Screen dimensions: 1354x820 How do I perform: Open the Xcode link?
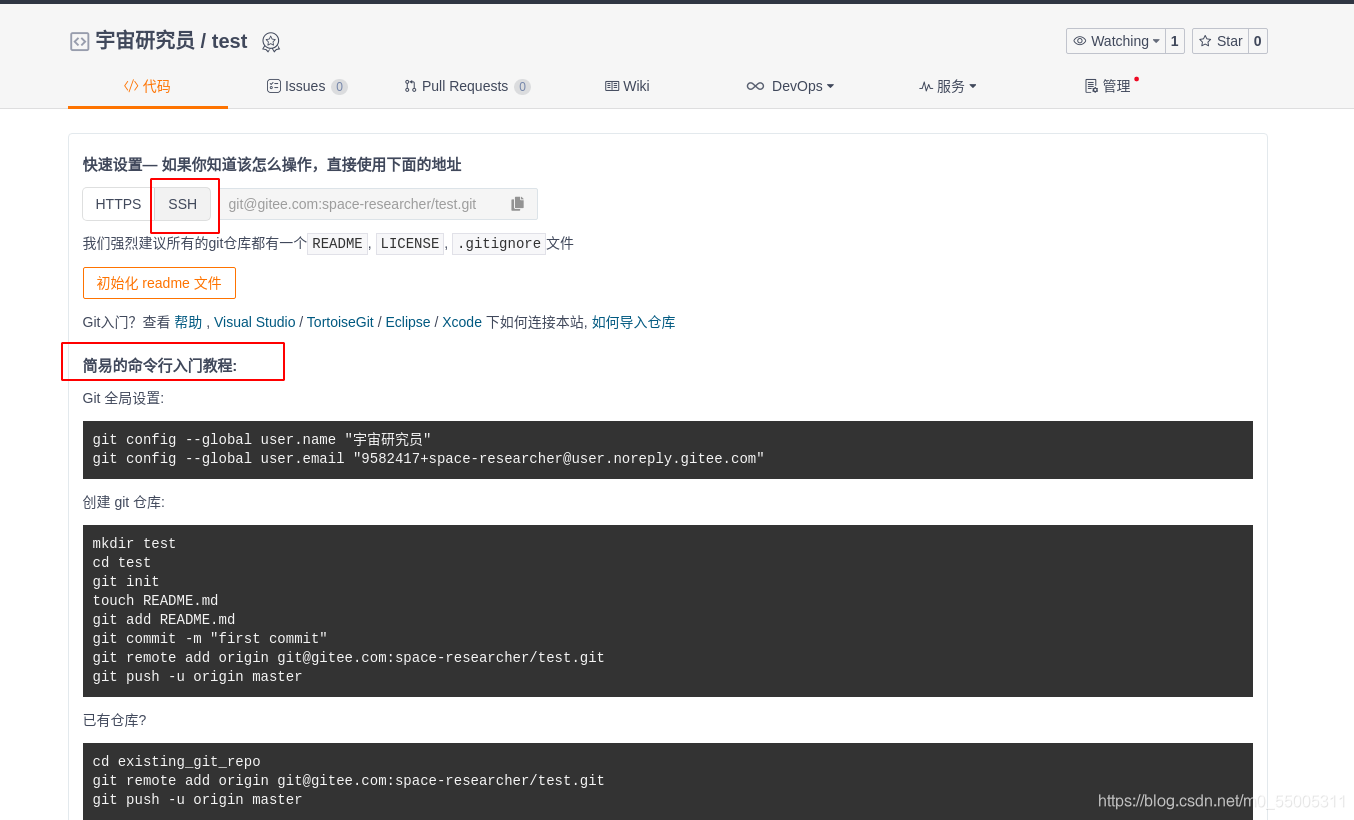pos(462,322)
